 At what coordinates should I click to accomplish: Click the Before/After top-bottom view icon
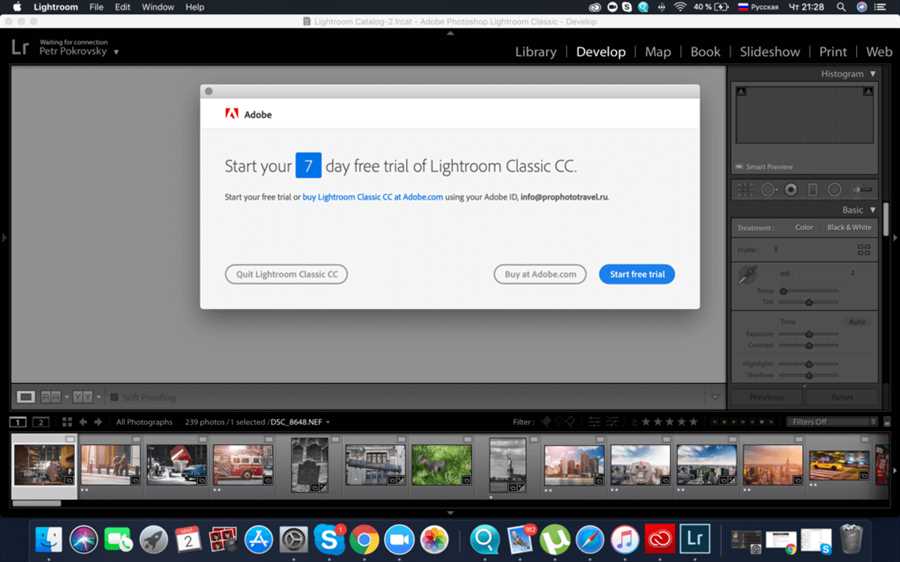point(83,397)
